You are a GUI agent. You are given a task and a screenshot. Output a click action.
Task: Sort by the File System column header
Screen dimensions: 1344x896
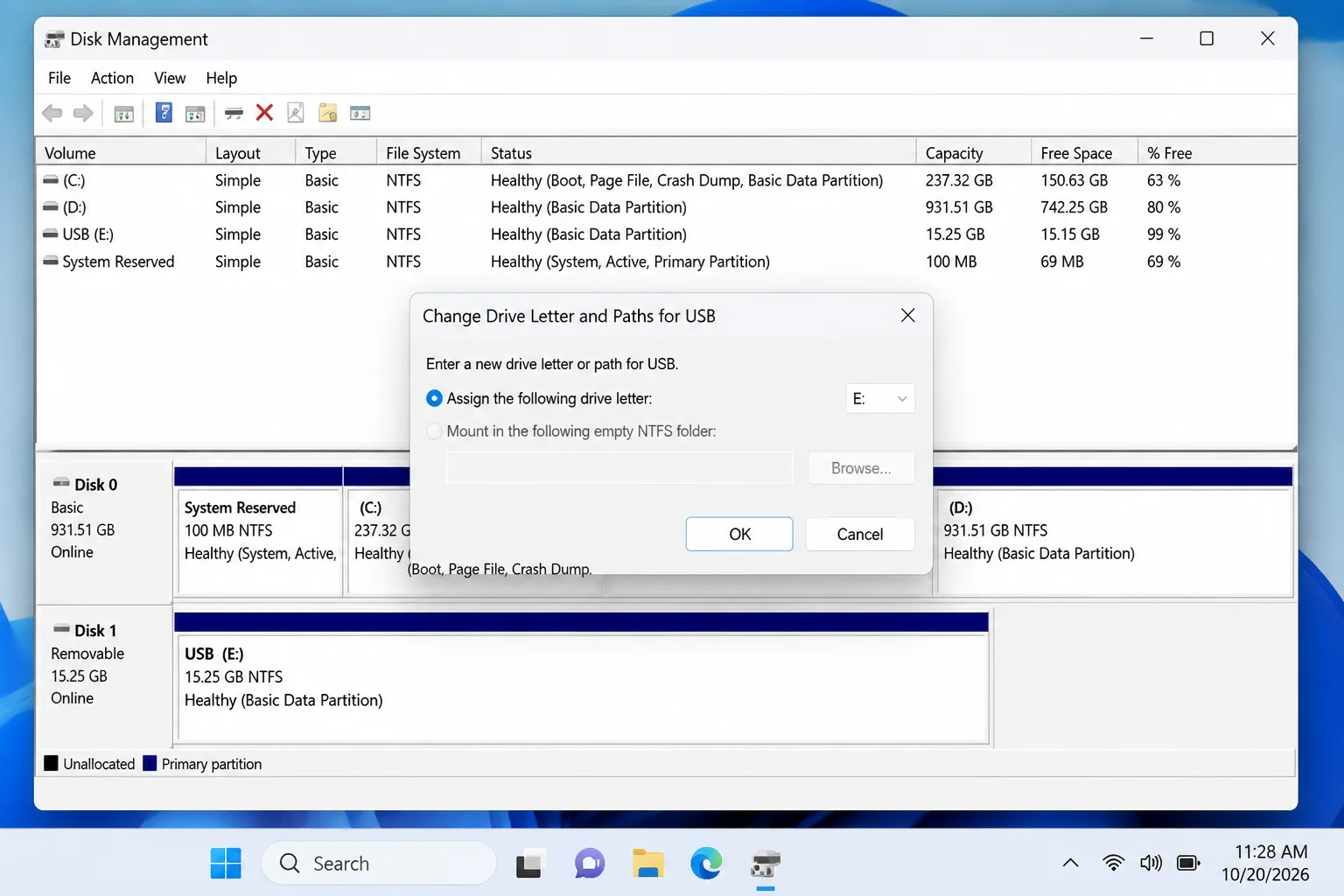click(x=429, y=153)
